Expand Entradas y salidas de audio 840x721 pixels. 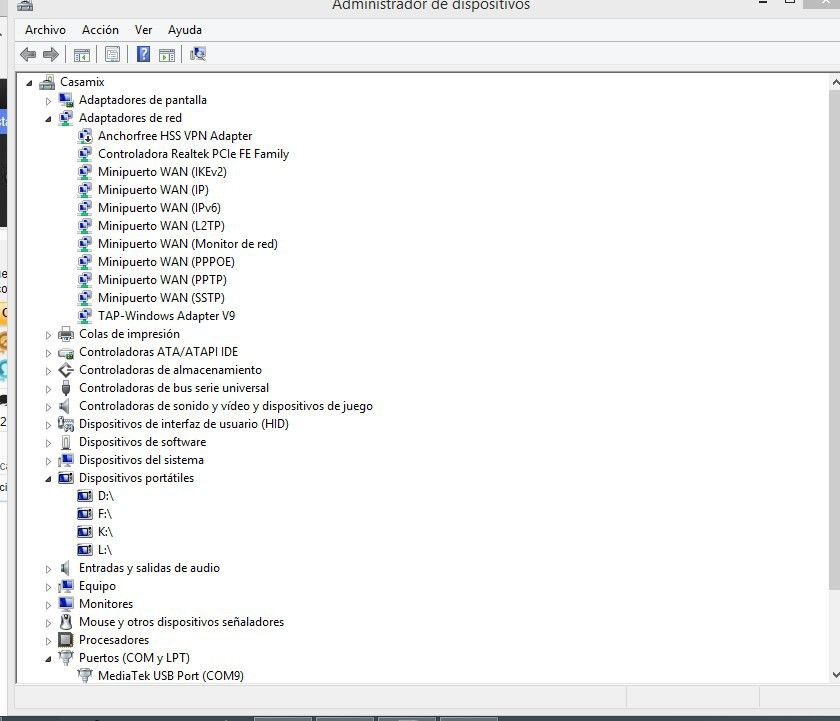coord(48,569)
